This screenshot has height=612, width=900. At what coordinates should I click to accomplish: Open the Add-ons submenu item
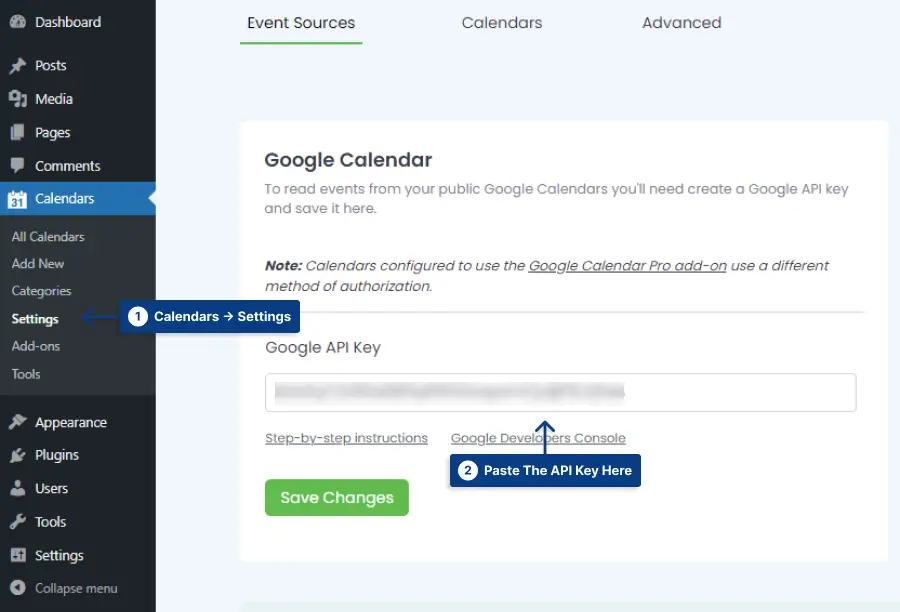tap(36, 346)
